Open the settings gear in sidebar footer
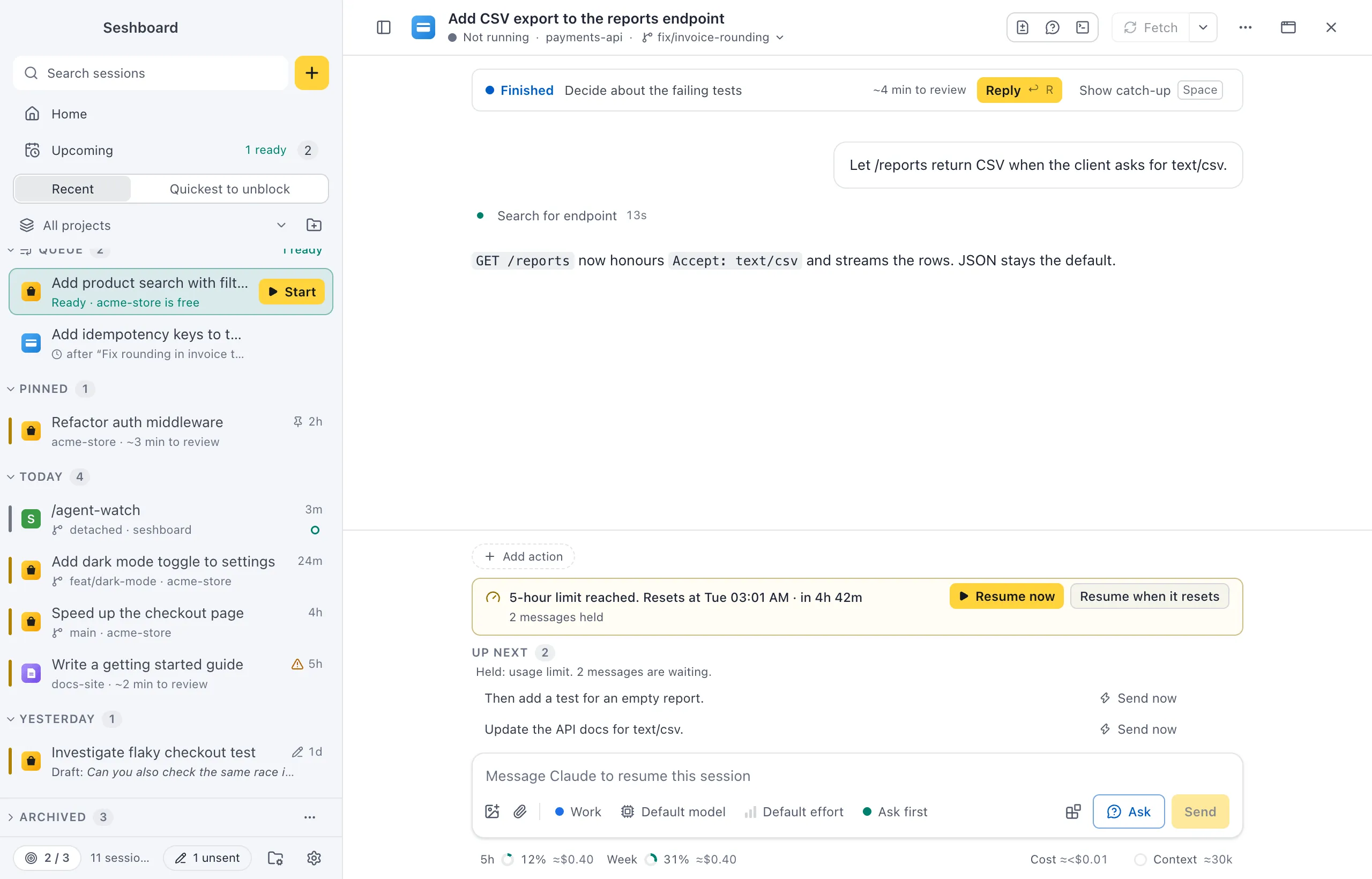 (314, 858)
